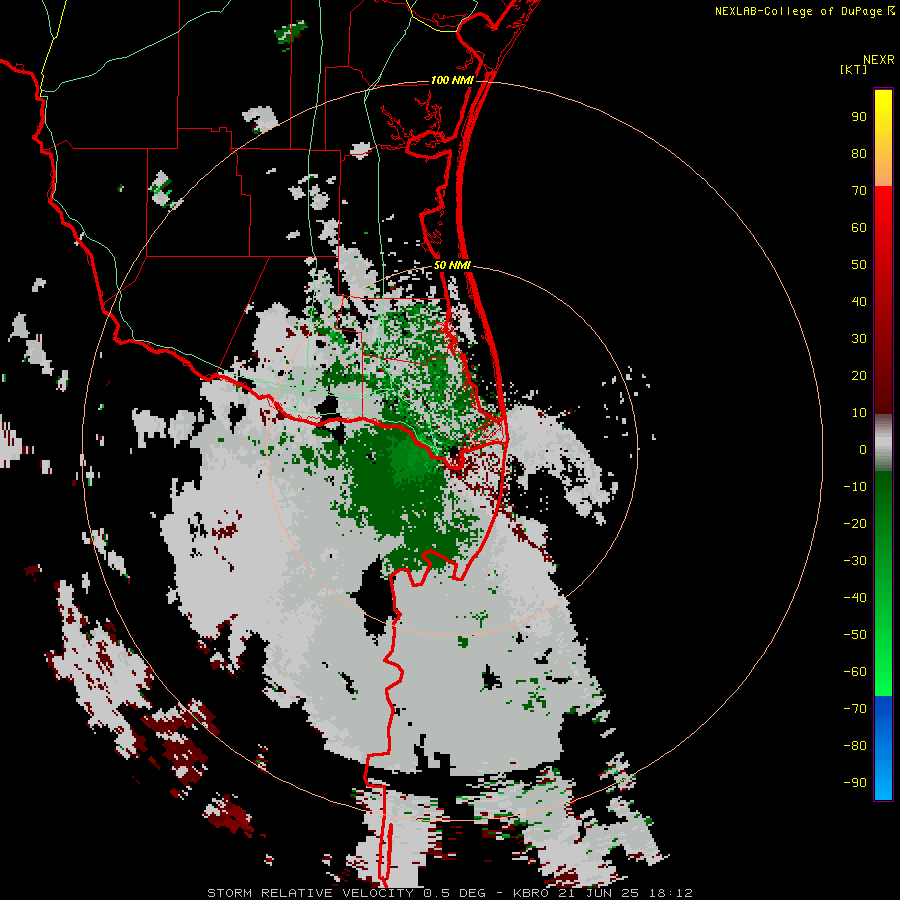This screenshot has width=900, height=900.
Task: Click the -30 kt label on the velocity scale
Action: (855, 561)
